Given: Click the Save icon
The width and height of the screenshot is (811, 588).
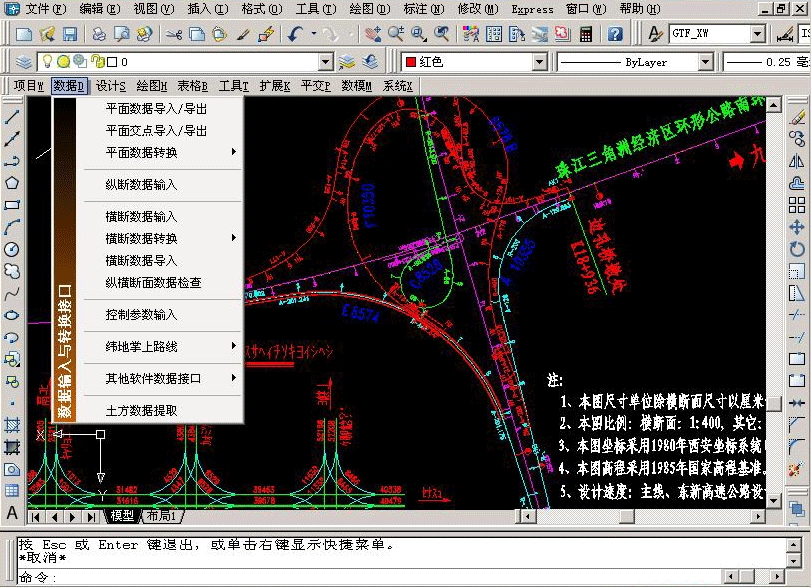Looking at the screenshot, I should coord(70,34).
